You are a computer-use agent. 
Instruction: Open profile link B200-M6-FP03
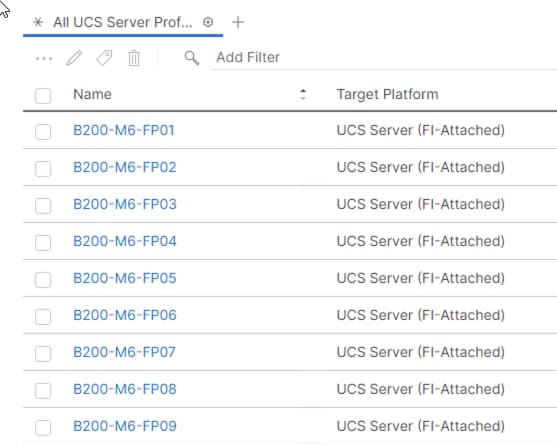pos(125,204)
